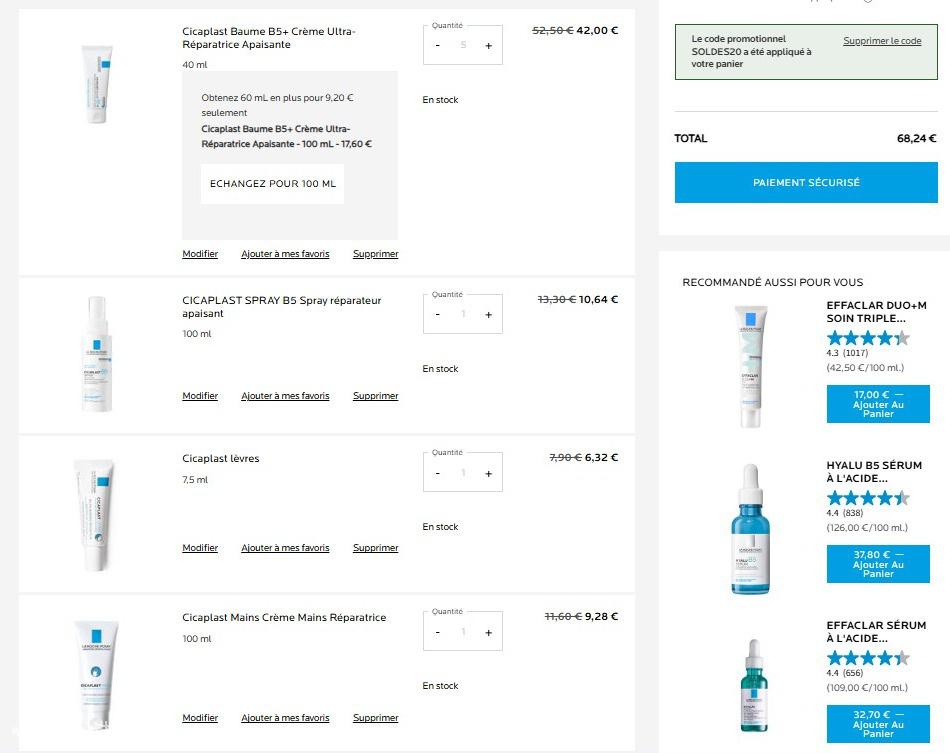Proceed with Paiement sécurisé button
The height and width of the screenshot is (753, 950).
(806, 183)
